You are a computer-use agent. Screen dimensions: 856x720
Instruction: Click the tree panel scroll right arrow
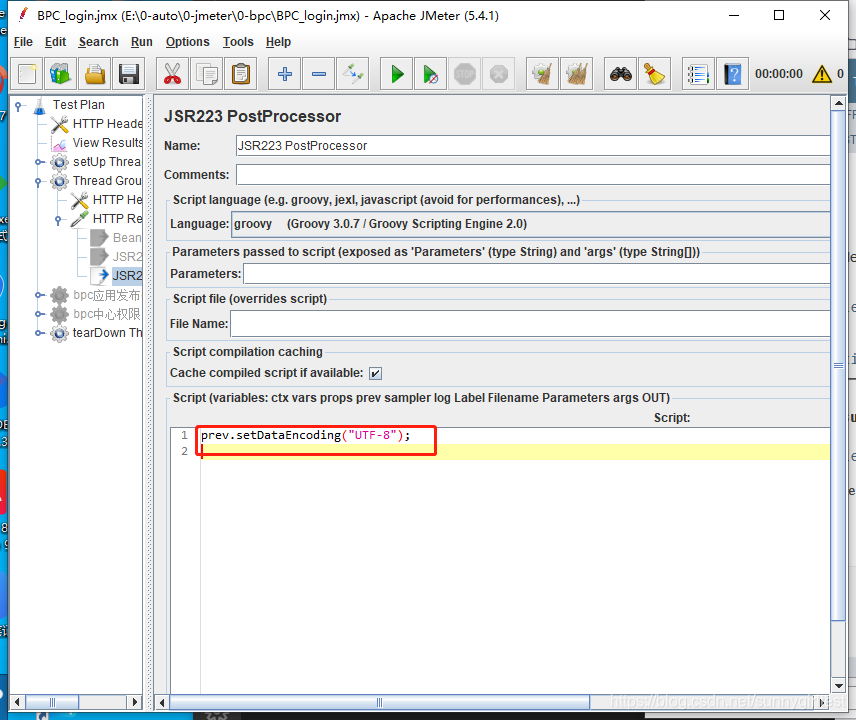[x=134, y=702]
